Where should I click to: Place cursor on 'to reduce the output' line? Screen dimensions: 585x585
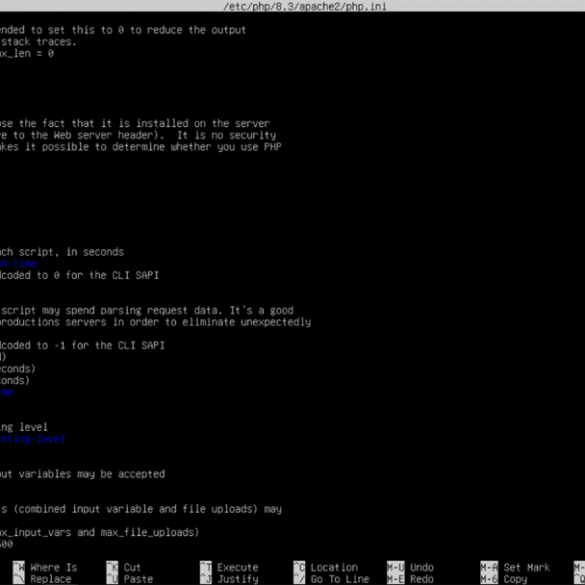coord(123,30)
